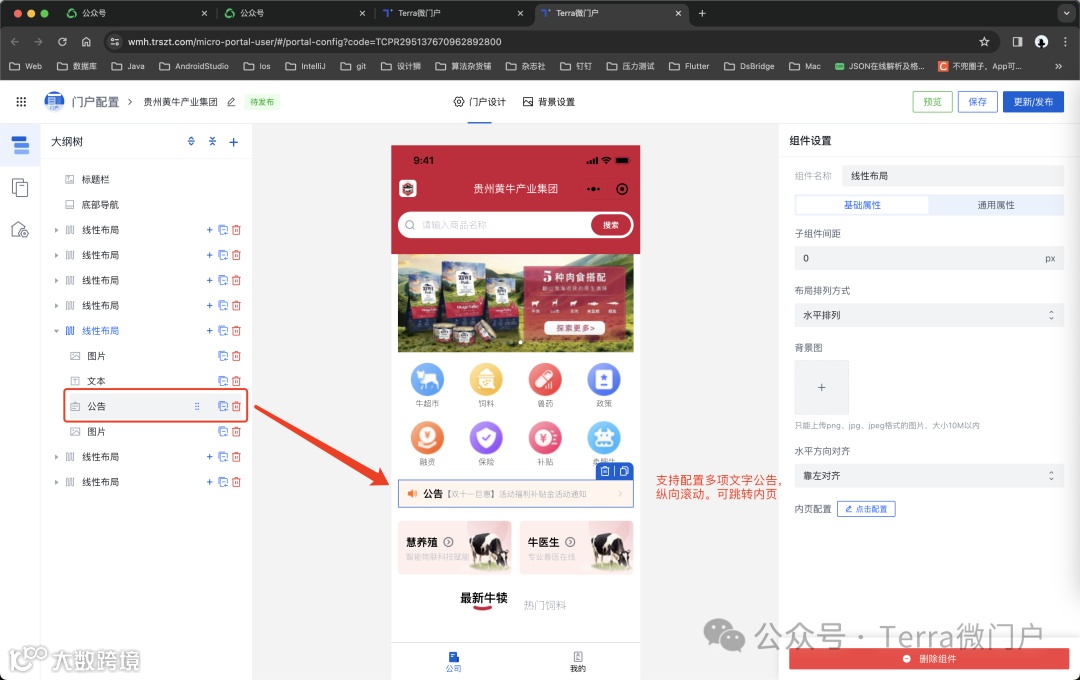The width and height of the screenshot is (1080, 680).
Task: Switch to the 背景设置 tab
Action: pyautogui.click(x=548, y=102)
